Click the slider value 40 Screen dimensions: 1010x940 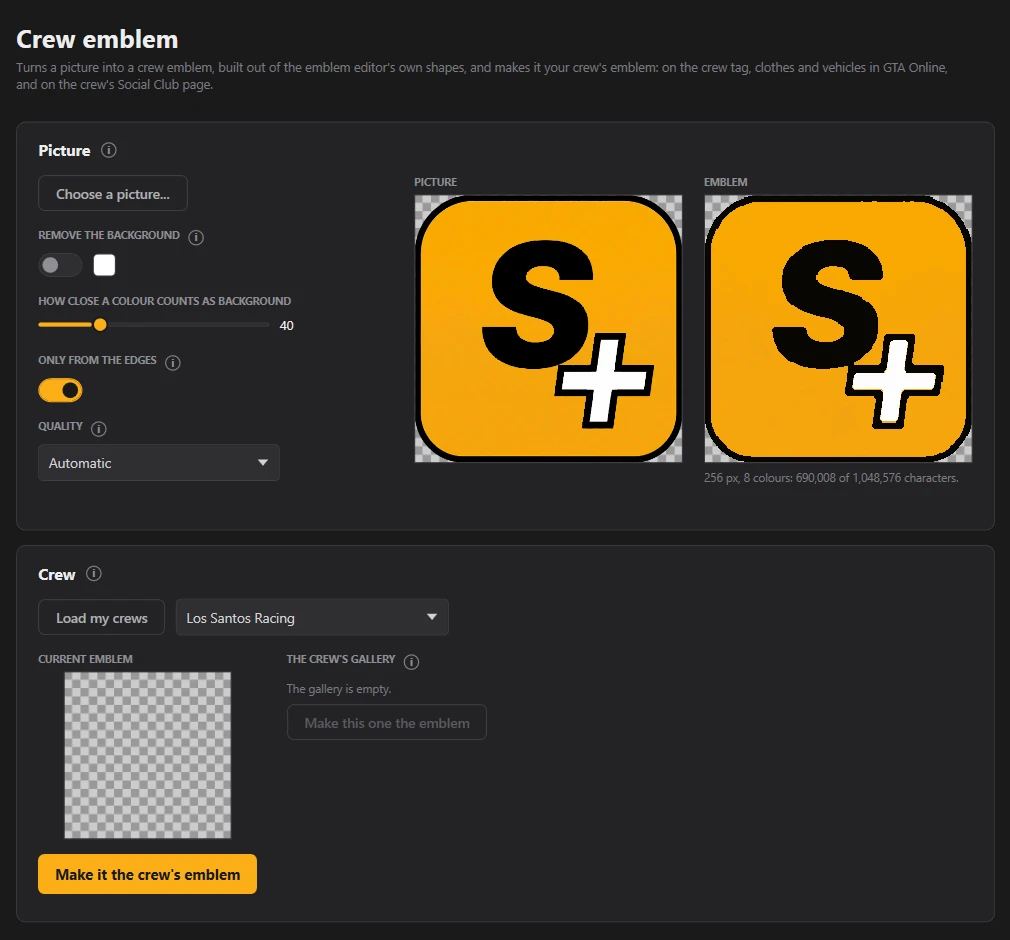pos(287,325)
